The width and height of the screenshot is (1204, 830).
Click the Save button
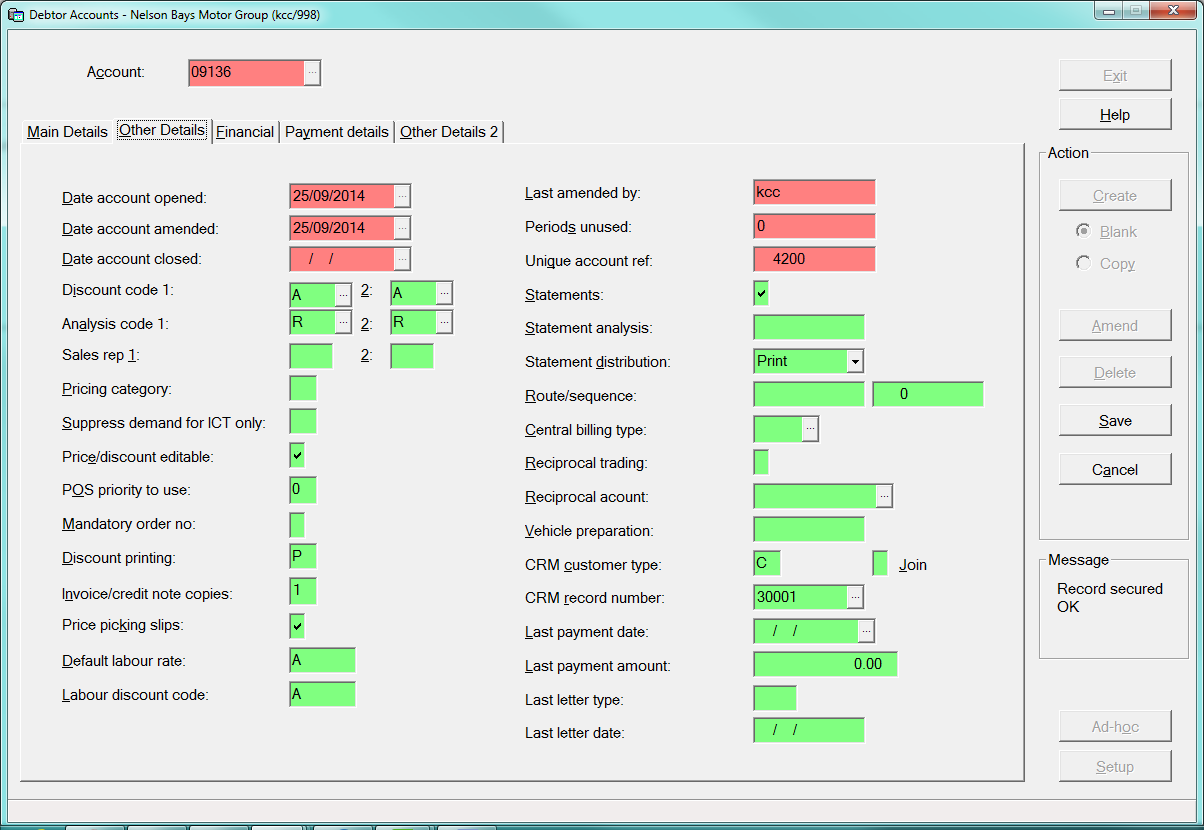[1115, 421]
